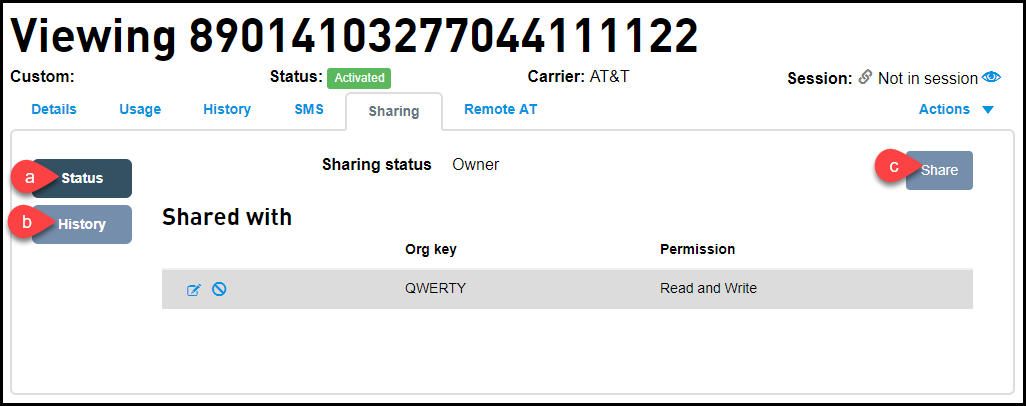Go to the SMS tab
This screenshot has height=406, width=1026.
[x=309, y=109]
